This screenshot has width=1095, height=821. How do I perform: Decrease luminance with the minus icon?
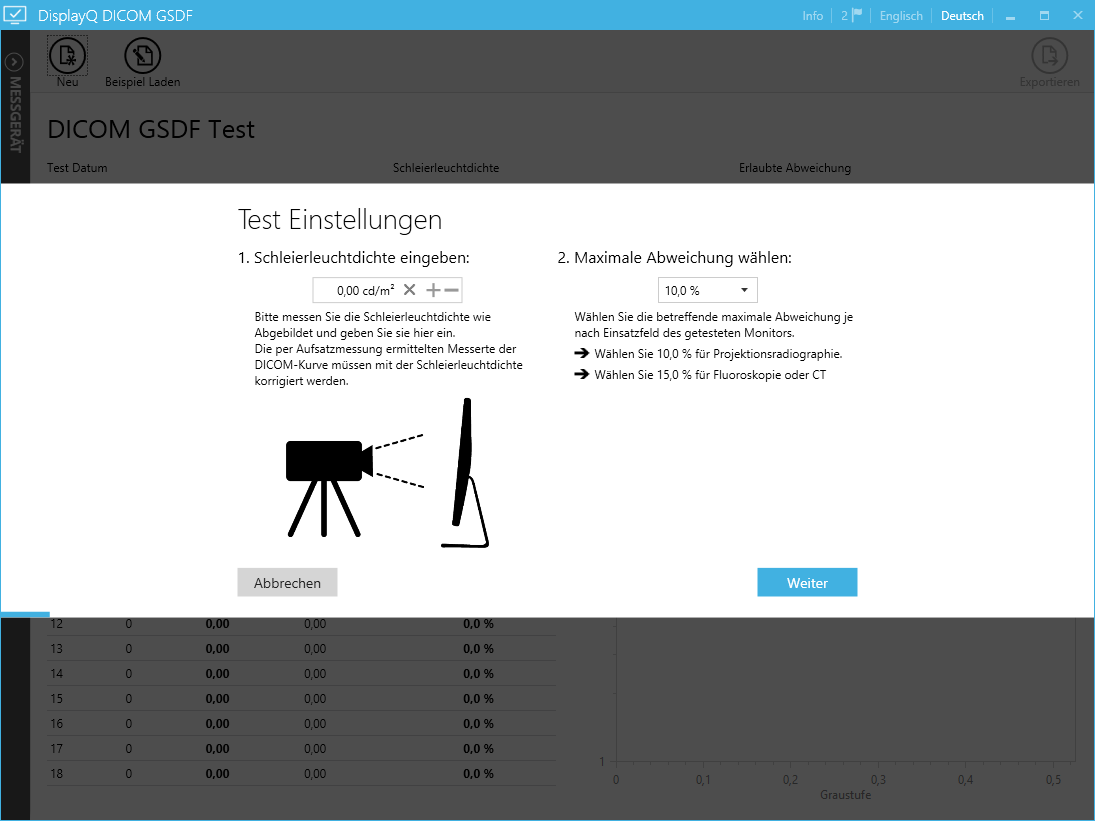pyautogui.click(x=451, y=290)
